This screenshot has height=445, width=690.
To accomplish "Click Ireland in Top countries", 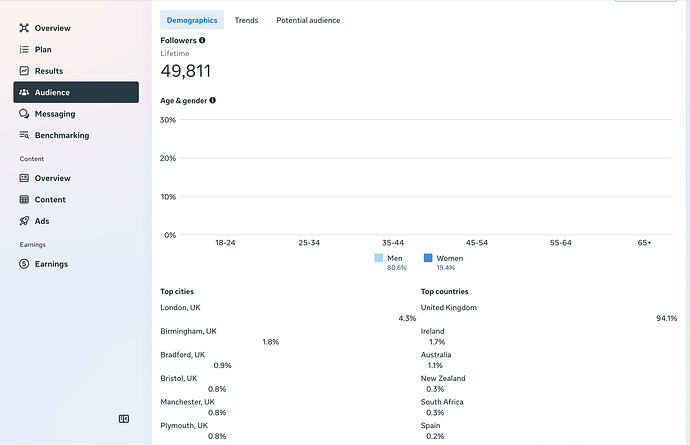I will [x=433, y=331].
